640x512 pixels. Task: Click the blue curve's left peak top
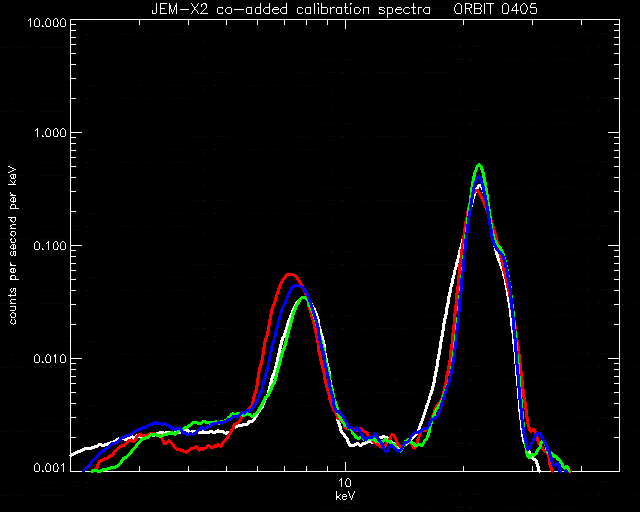297,286
